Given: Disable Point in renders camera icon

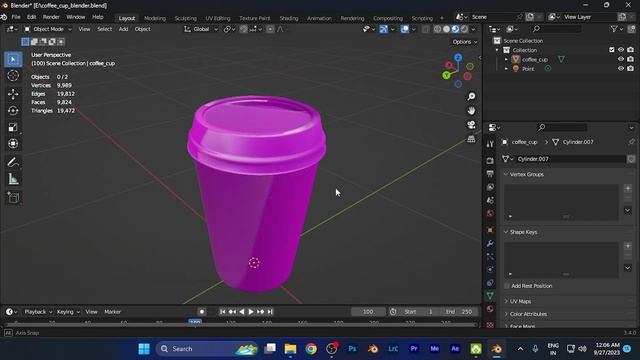Looking at the screenshot, I should coord(631,69).
